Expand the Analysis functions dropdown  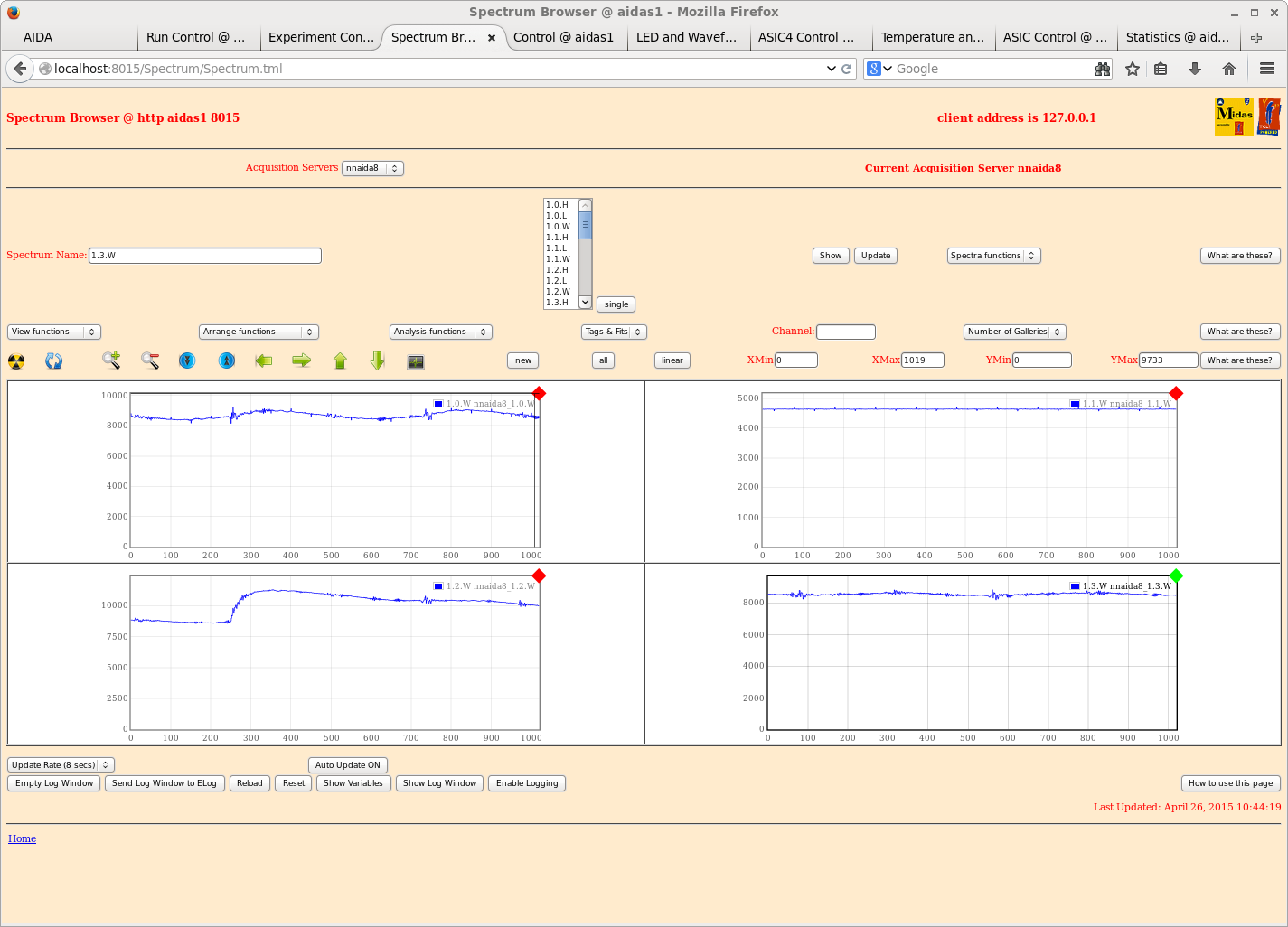pos(441,332)
